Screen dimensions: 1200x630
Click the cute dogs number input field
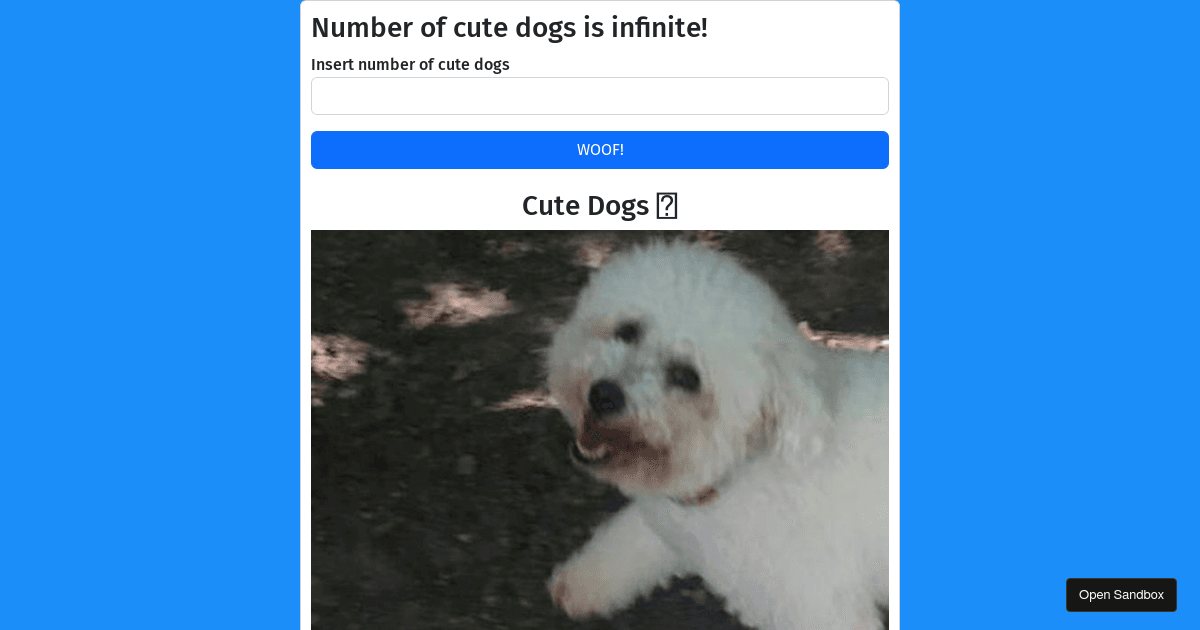tap(600, 96)
